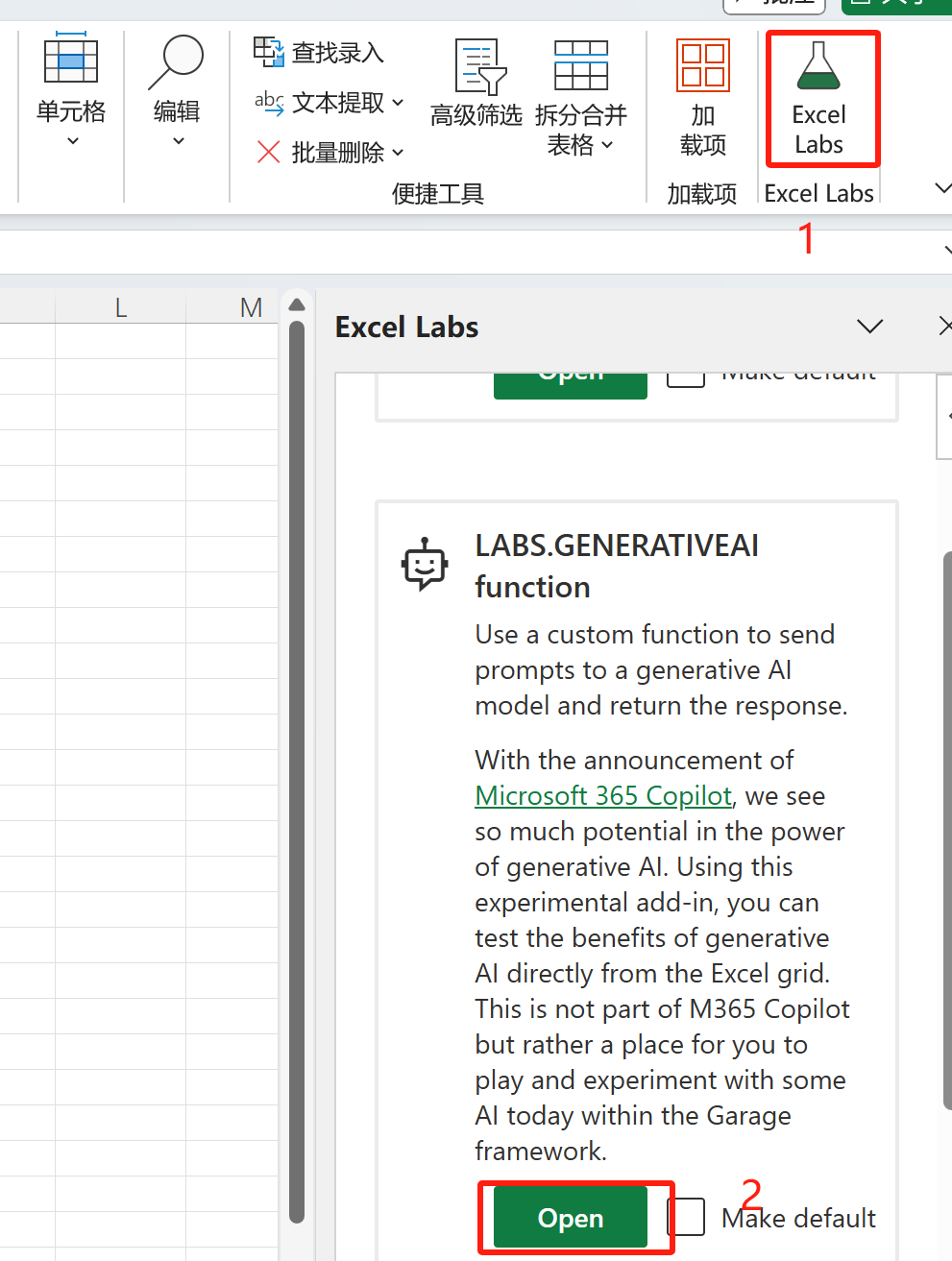Launch the Excel Labs flask icon
952x1261 pixels.
[x=818, y=66]
